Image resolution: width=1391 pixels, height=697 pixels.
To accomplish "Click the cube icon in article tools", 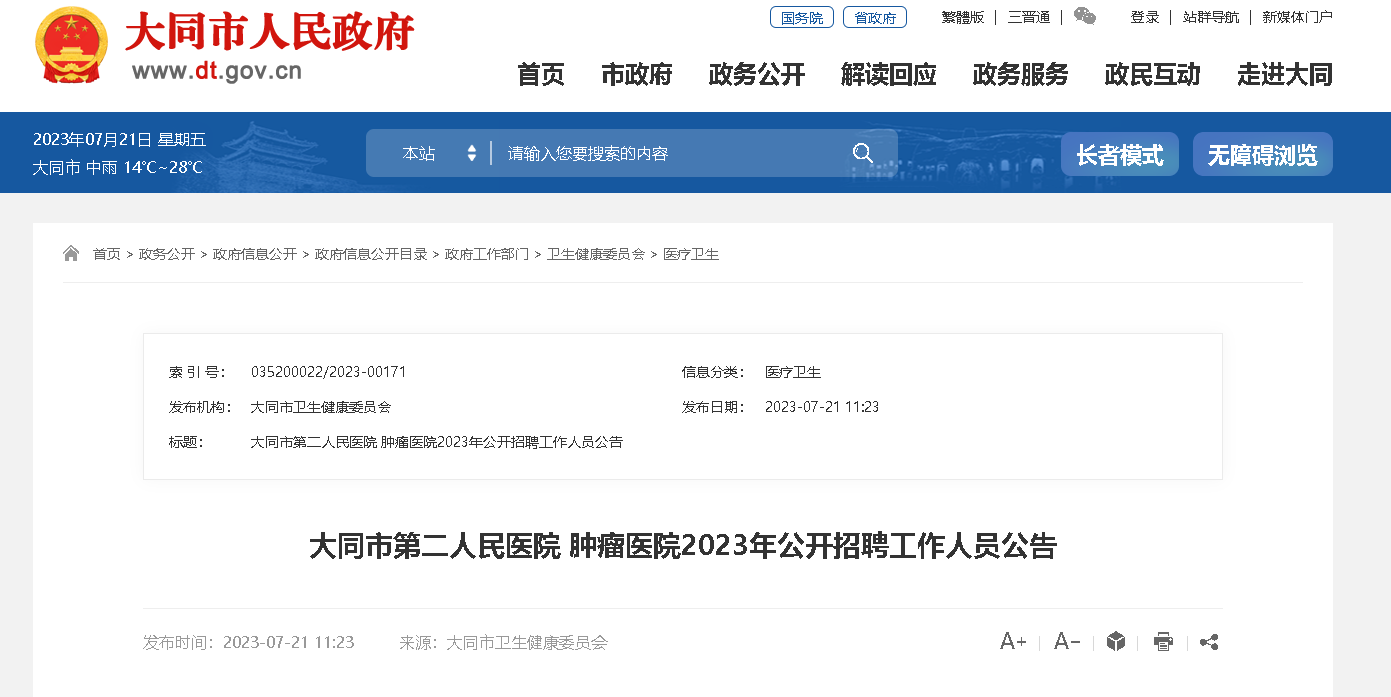I will (x=1116, y=642).
